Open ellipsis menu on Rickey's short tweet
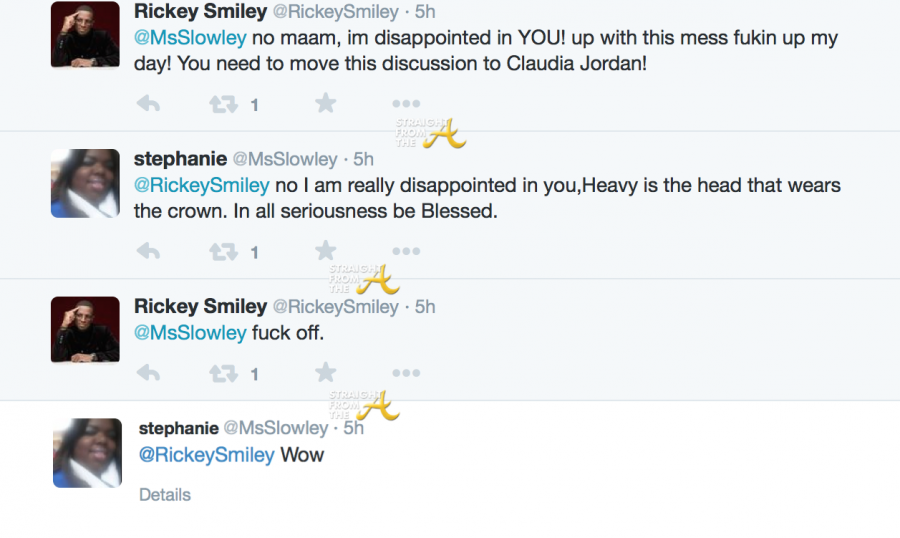Screen dimensions: 900x538 point(405,374)
